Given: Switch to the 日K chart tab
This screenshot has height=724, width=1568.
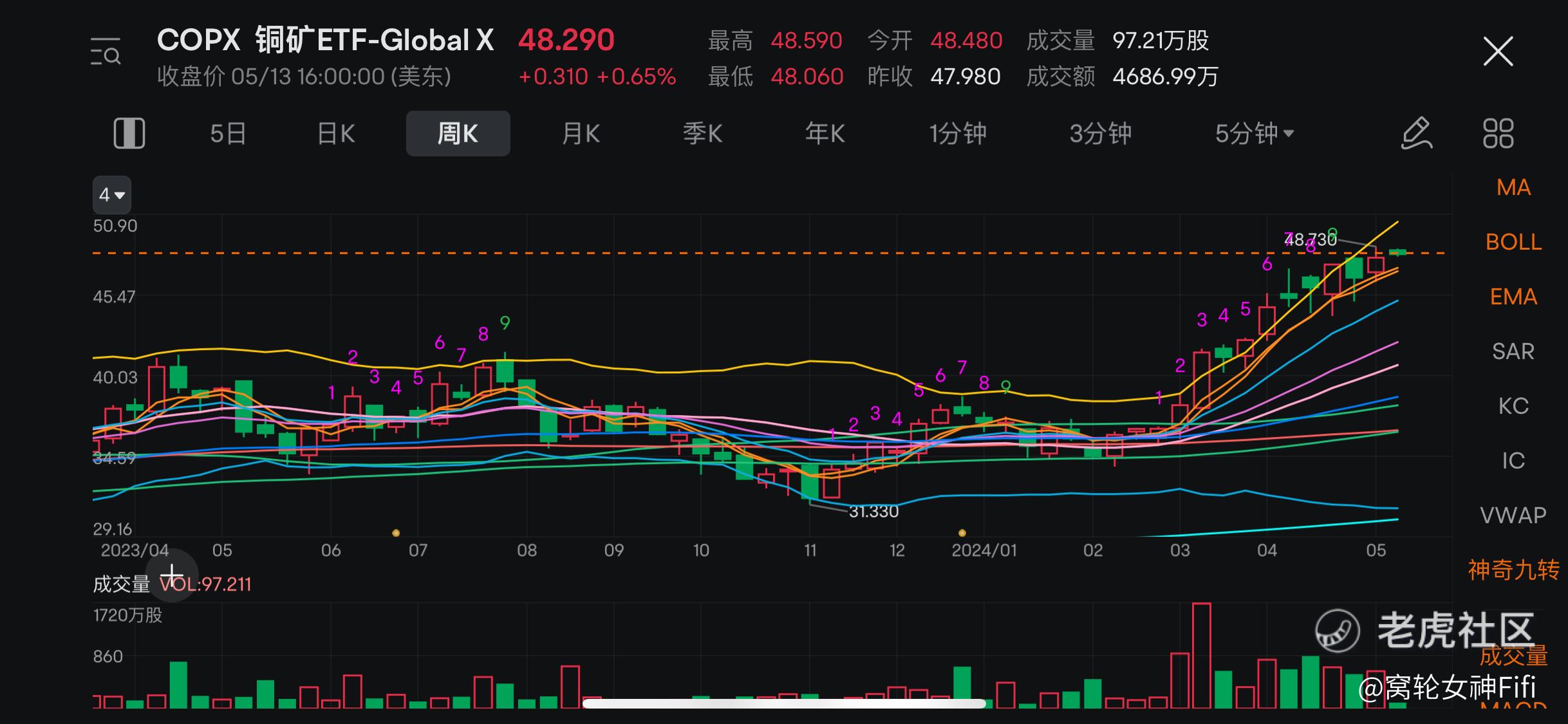Looking at the screenshot, I should [x=336, y=134].
